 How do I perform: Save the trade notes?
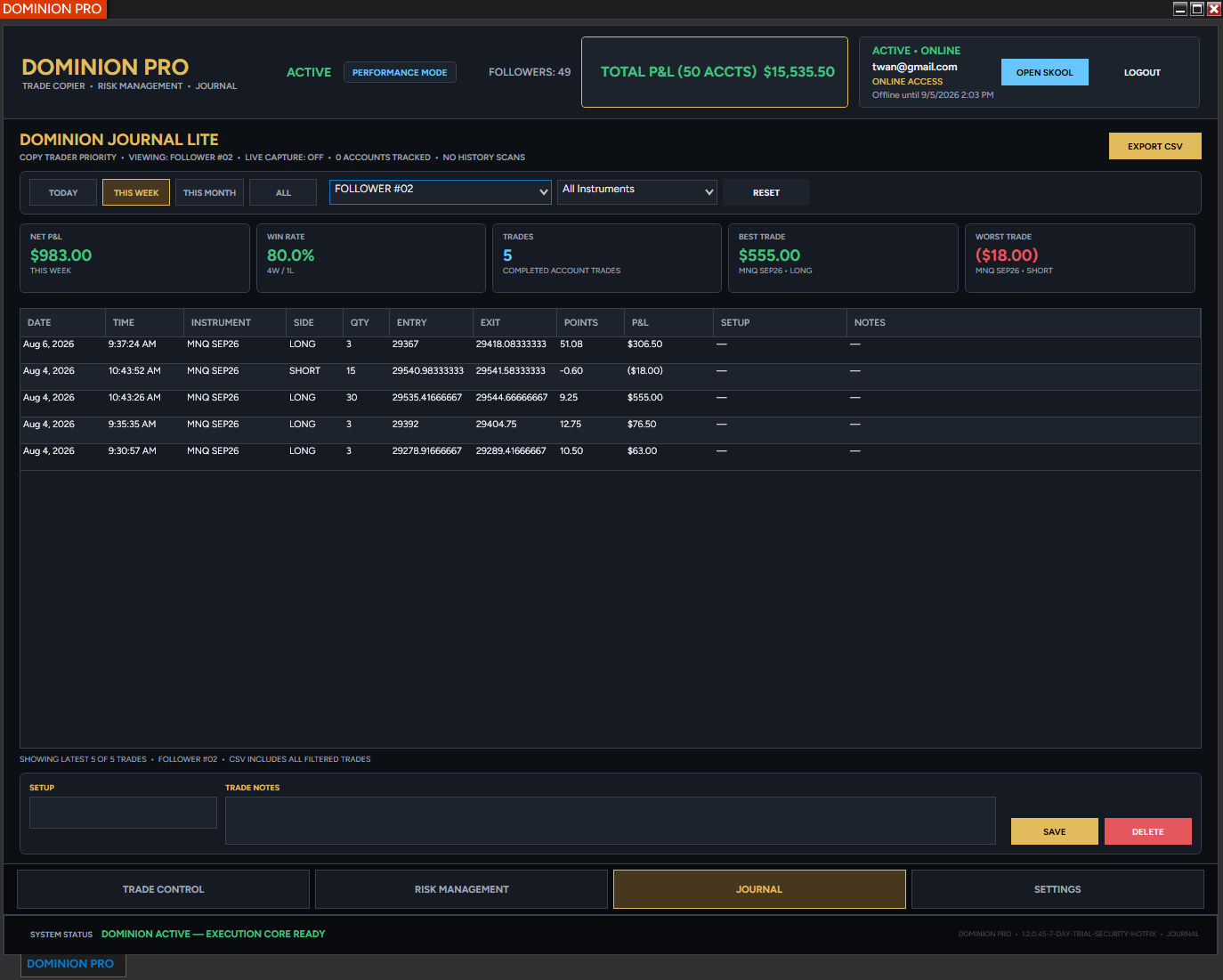coord(1054,831)
